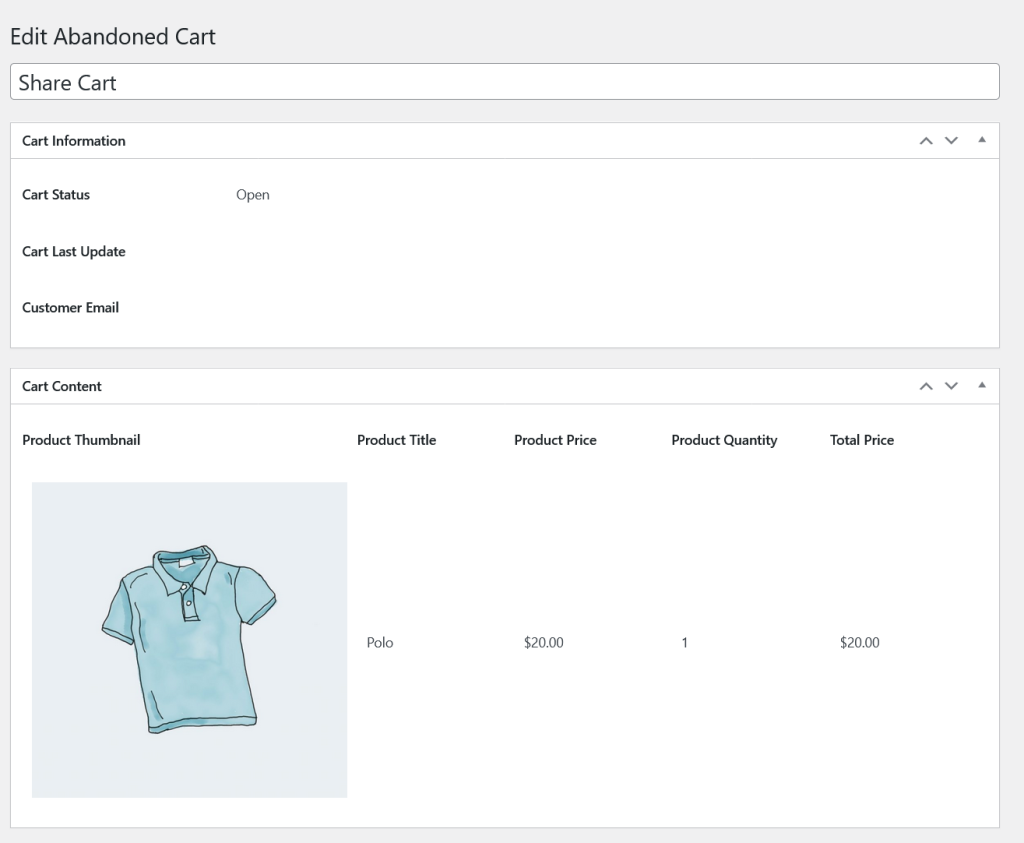
Task: Click the Edit Abandoned Cart page heading
Action: [113, 37]
